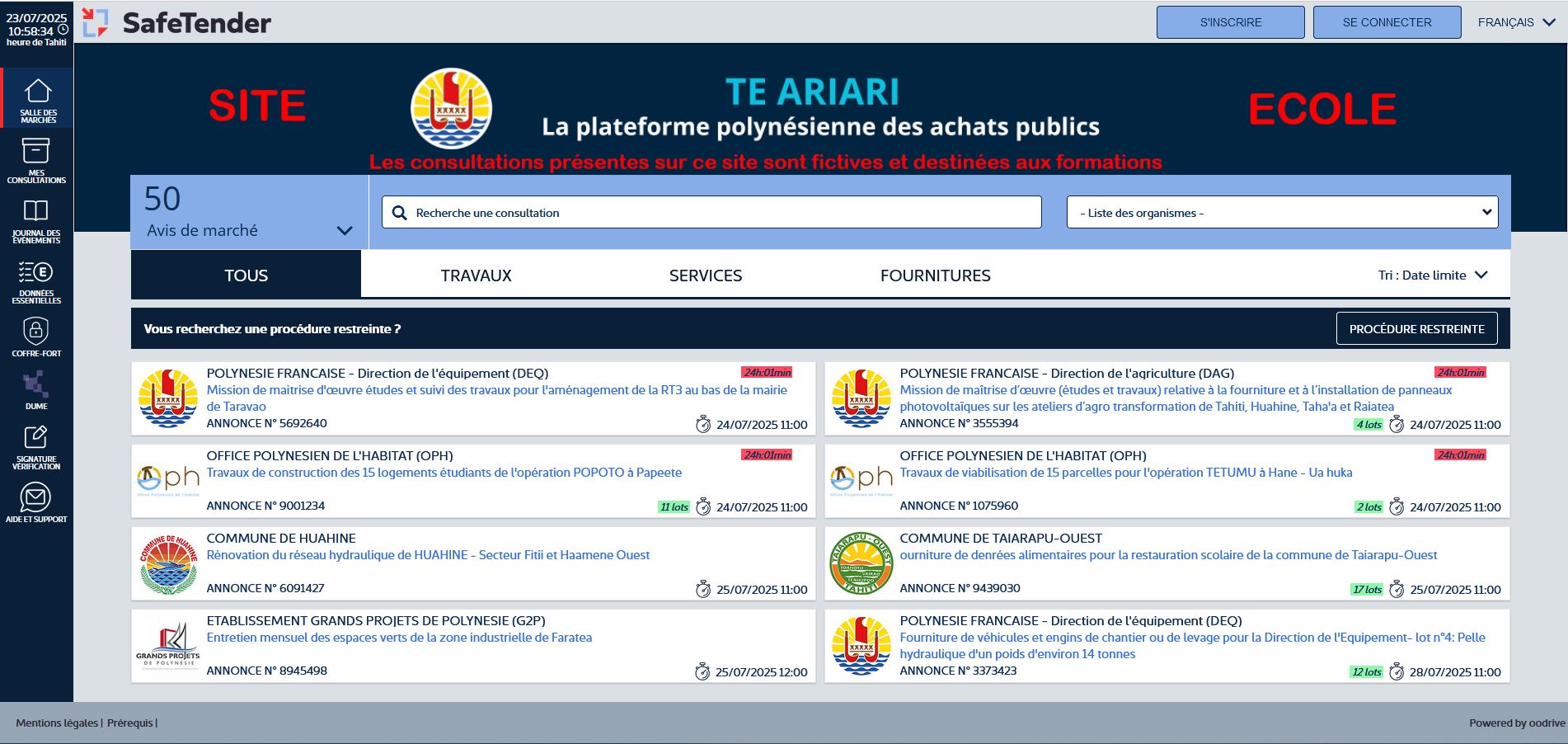Click the 2 lots badge
The image size is (1568, 744).
[x=1368, y=507]
